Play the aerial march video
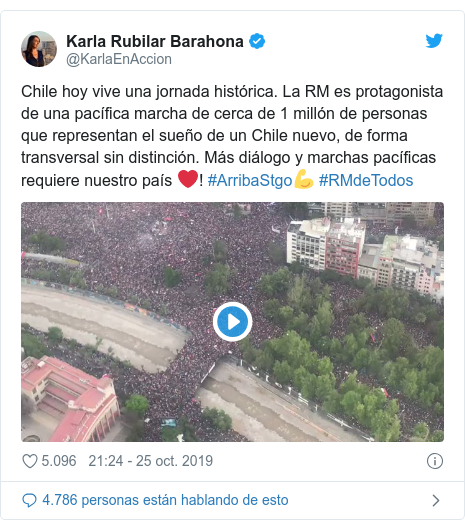Image resolution: width=465 pixels, height=530 pixels. [232, 321]
